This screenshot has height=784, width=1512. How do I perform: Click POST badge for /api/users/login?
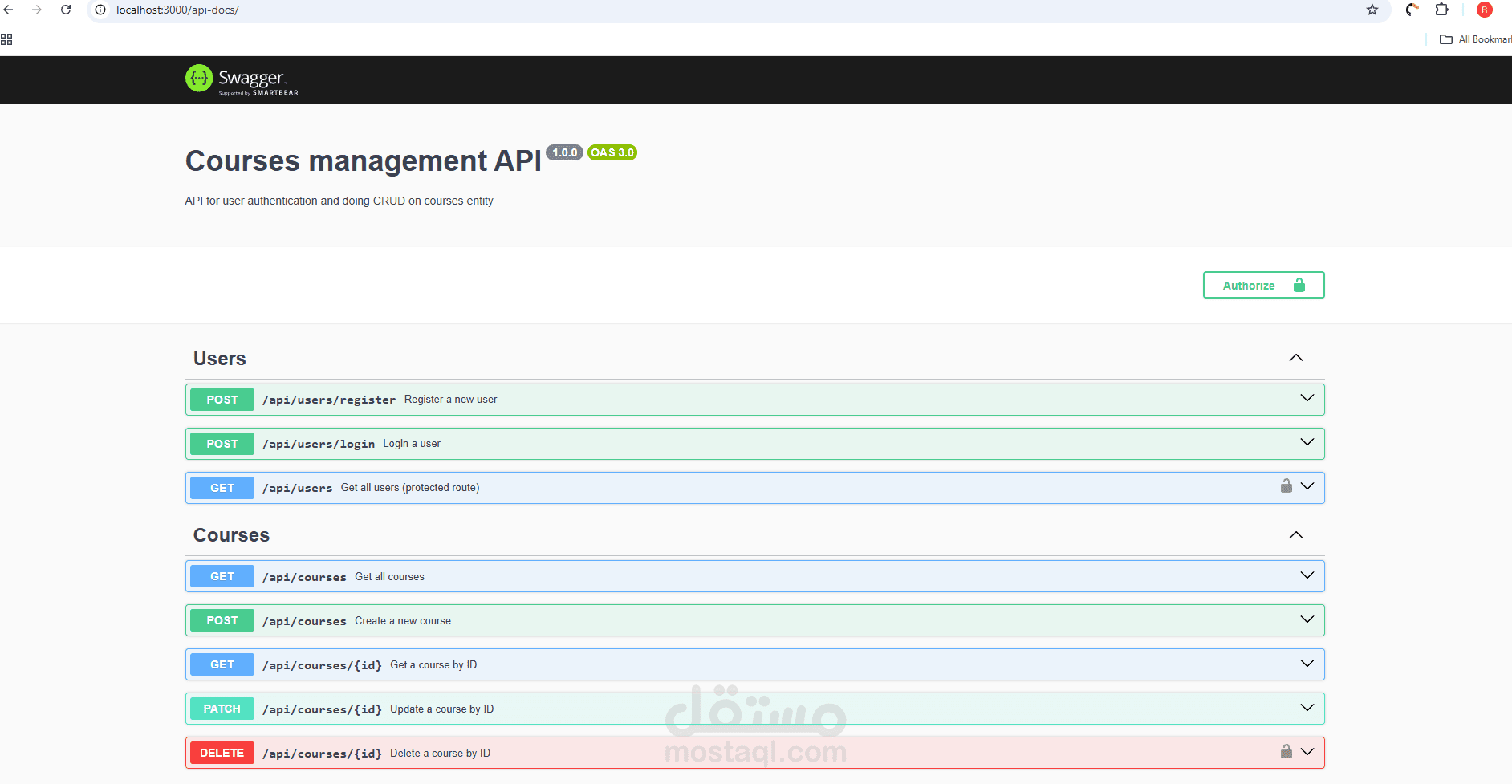coord(222,444)
